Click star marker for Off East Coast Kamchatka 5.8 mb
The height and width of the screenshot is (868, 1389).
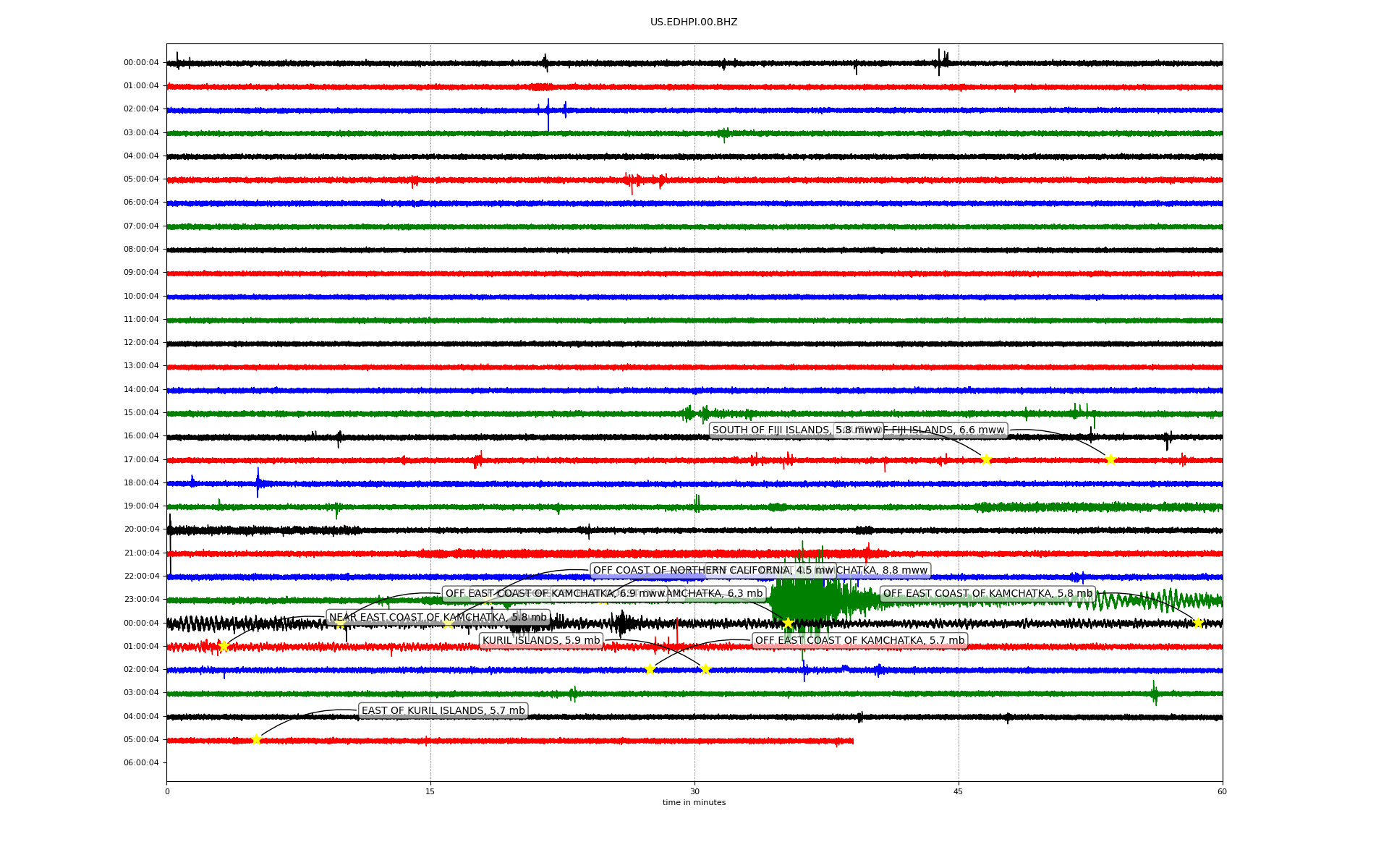(x=1198, y=623)
